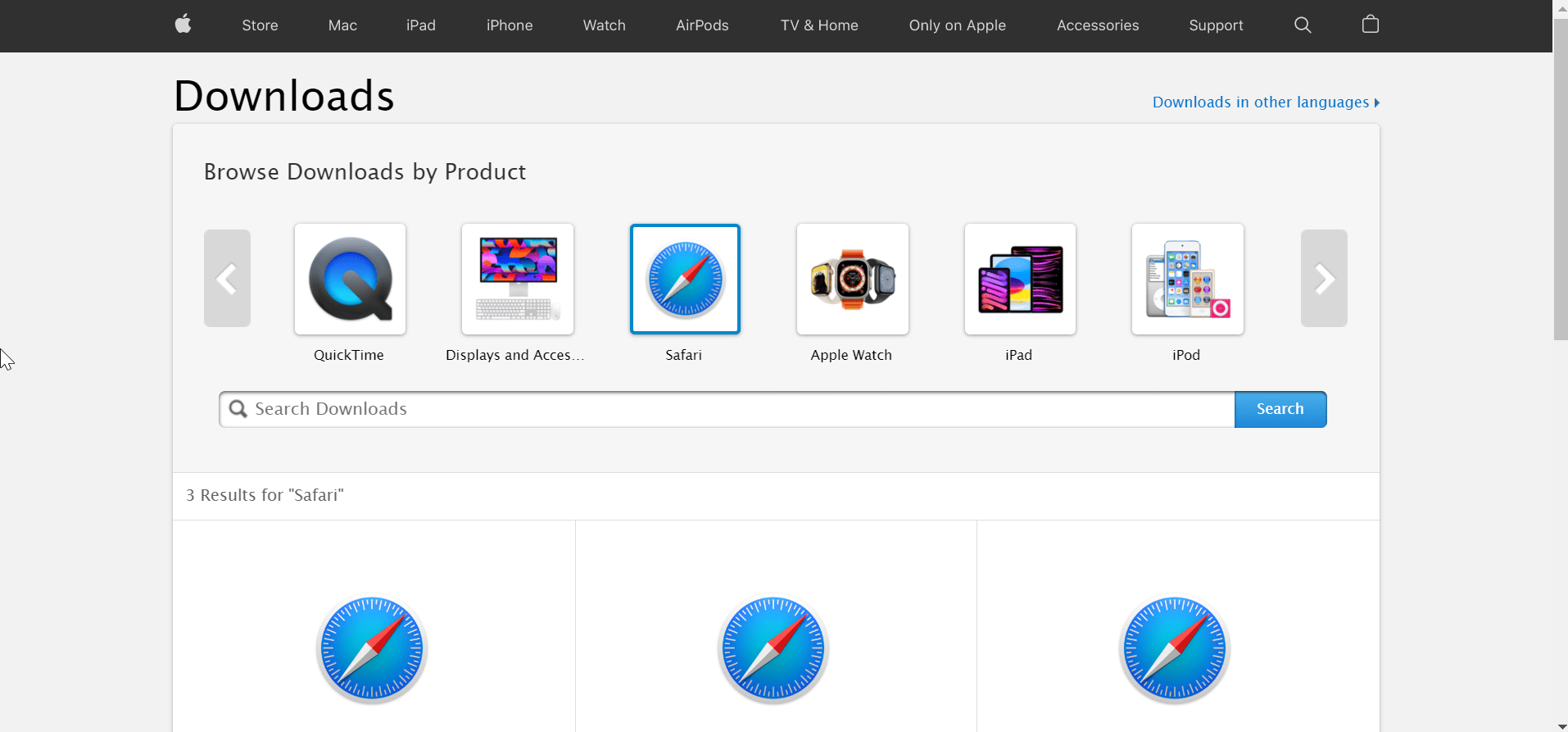Click the QuickTime label under its icon
Image resolution: width=1568 pixels, height=732 pixels.
349,355
